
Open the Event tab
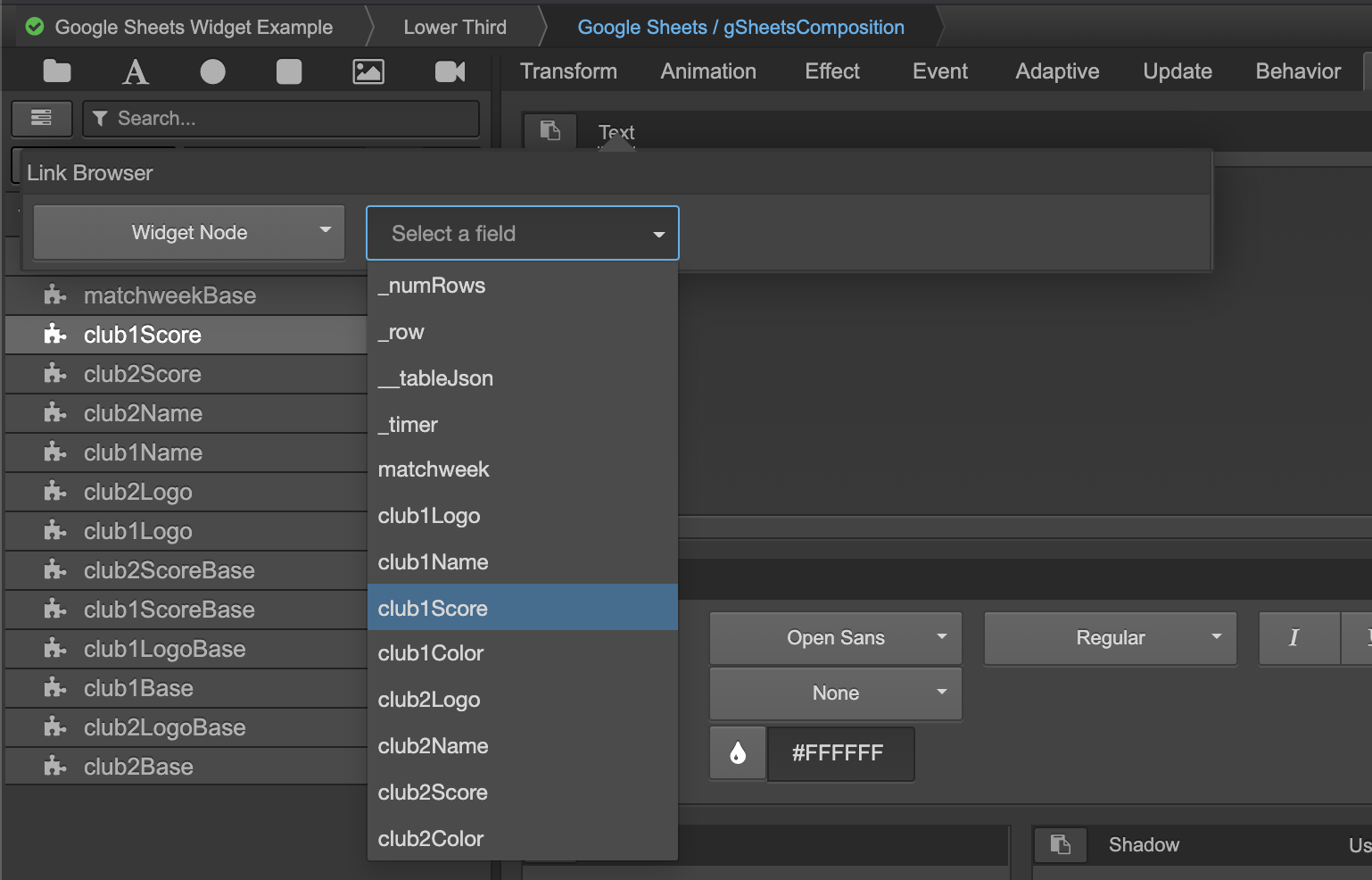pyautogui.click(x=940, y=71)
